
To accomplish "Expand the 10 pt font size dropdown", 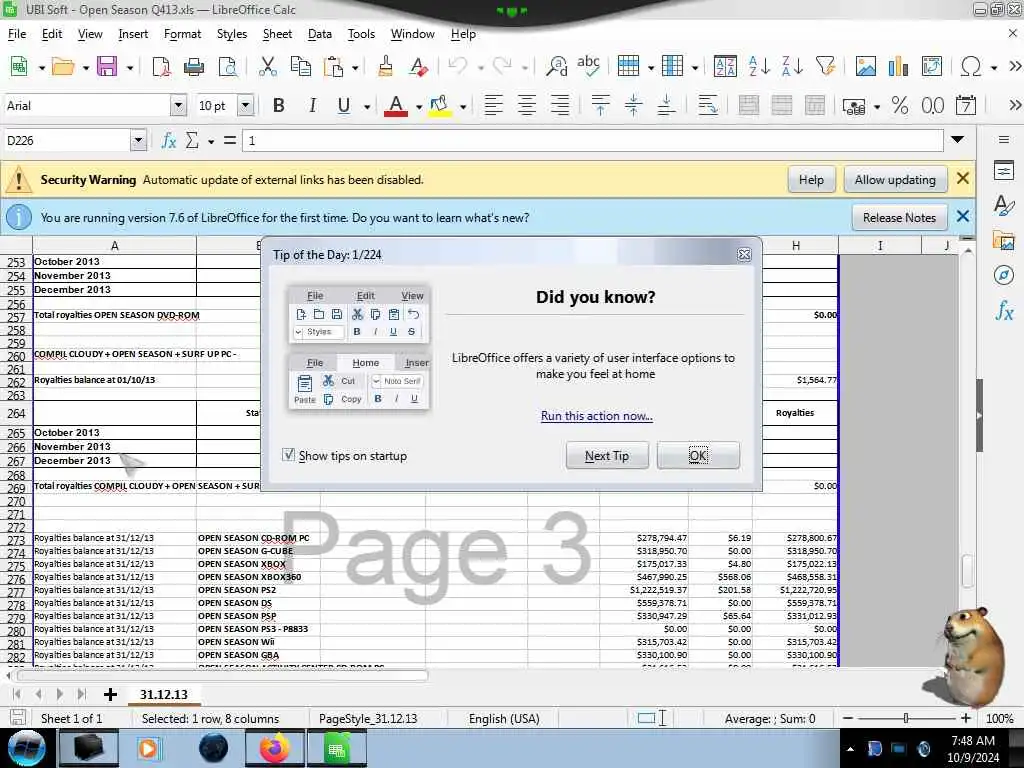I will (x=246, y=105).
